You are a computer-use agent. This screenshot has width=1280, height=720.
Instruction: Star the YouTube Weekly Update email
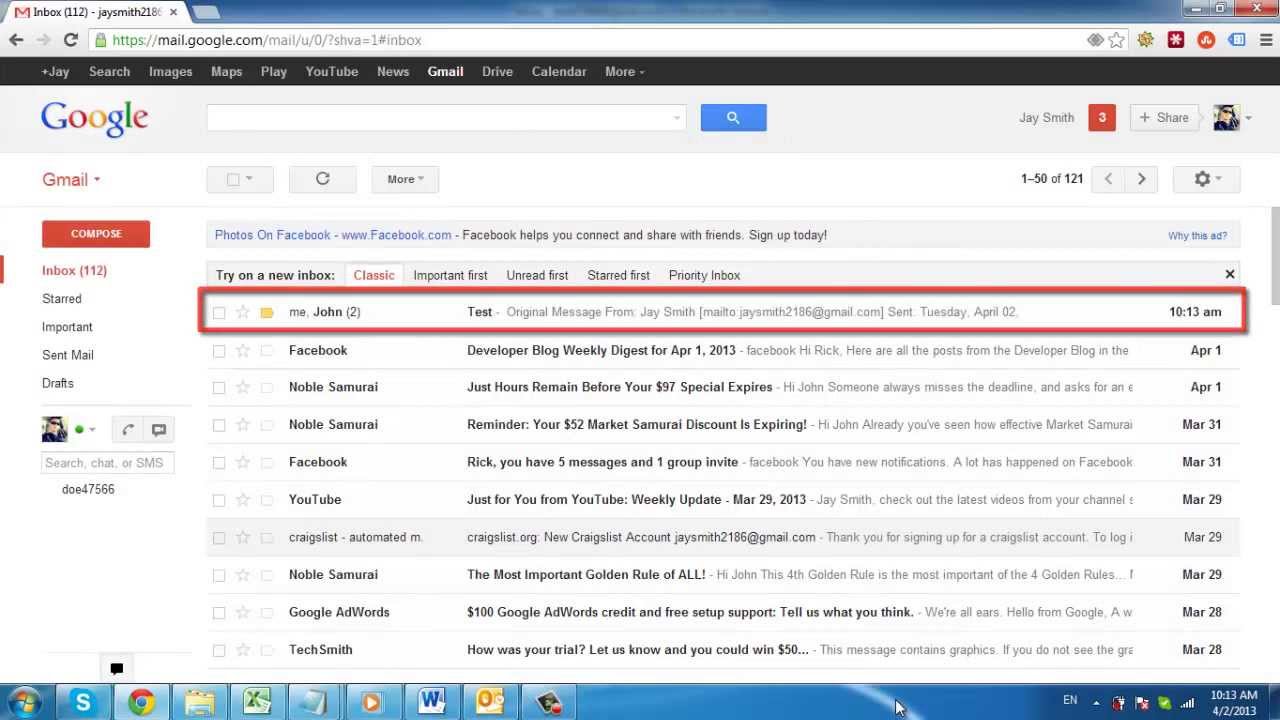[243, 499]
